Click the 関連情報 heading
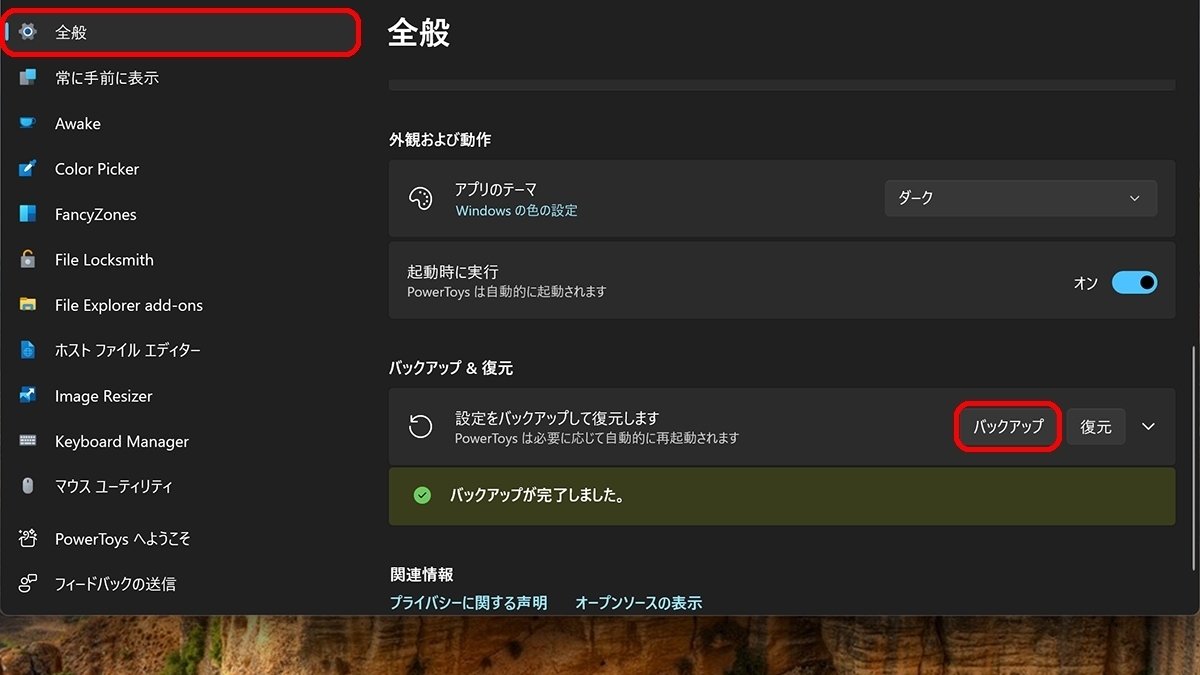The image size is (1200, 675). pyautogui.click(x=421, y=574)
